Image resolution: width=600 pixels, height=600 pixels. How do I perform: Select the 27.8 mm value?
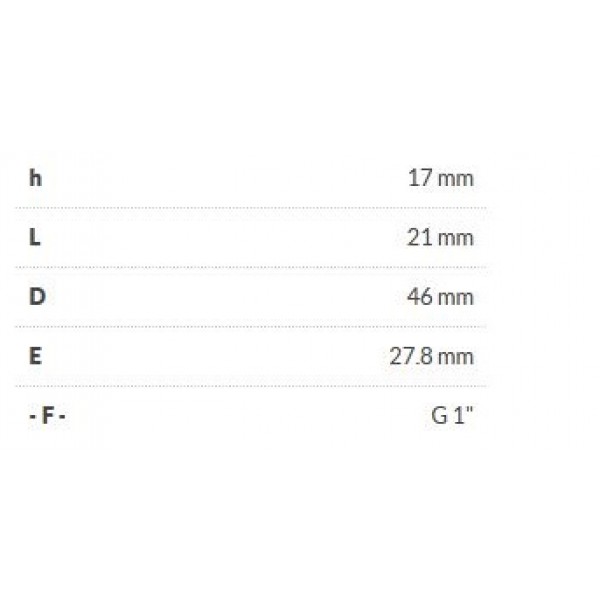coord(432,356)
